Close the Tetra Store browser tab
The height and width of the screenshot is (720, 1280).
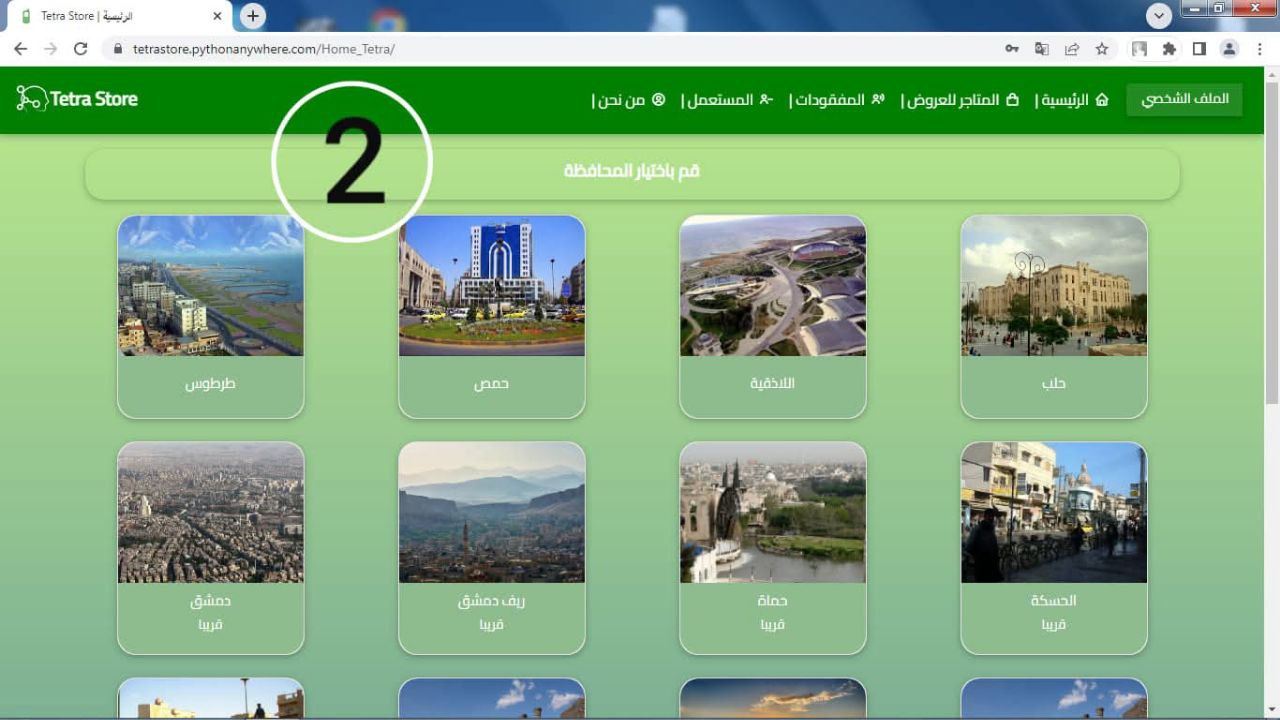pos(218,16)
